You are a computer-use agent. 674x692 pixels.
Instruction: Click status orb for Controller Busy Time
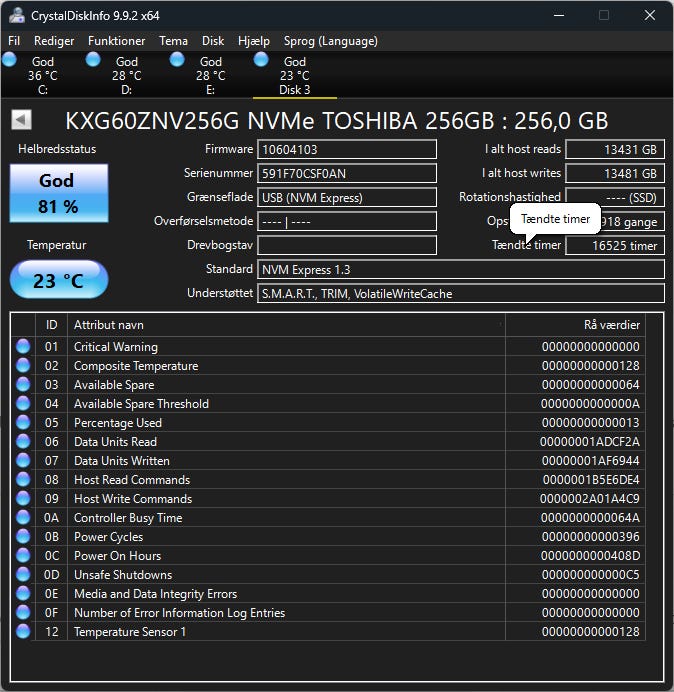23,517
